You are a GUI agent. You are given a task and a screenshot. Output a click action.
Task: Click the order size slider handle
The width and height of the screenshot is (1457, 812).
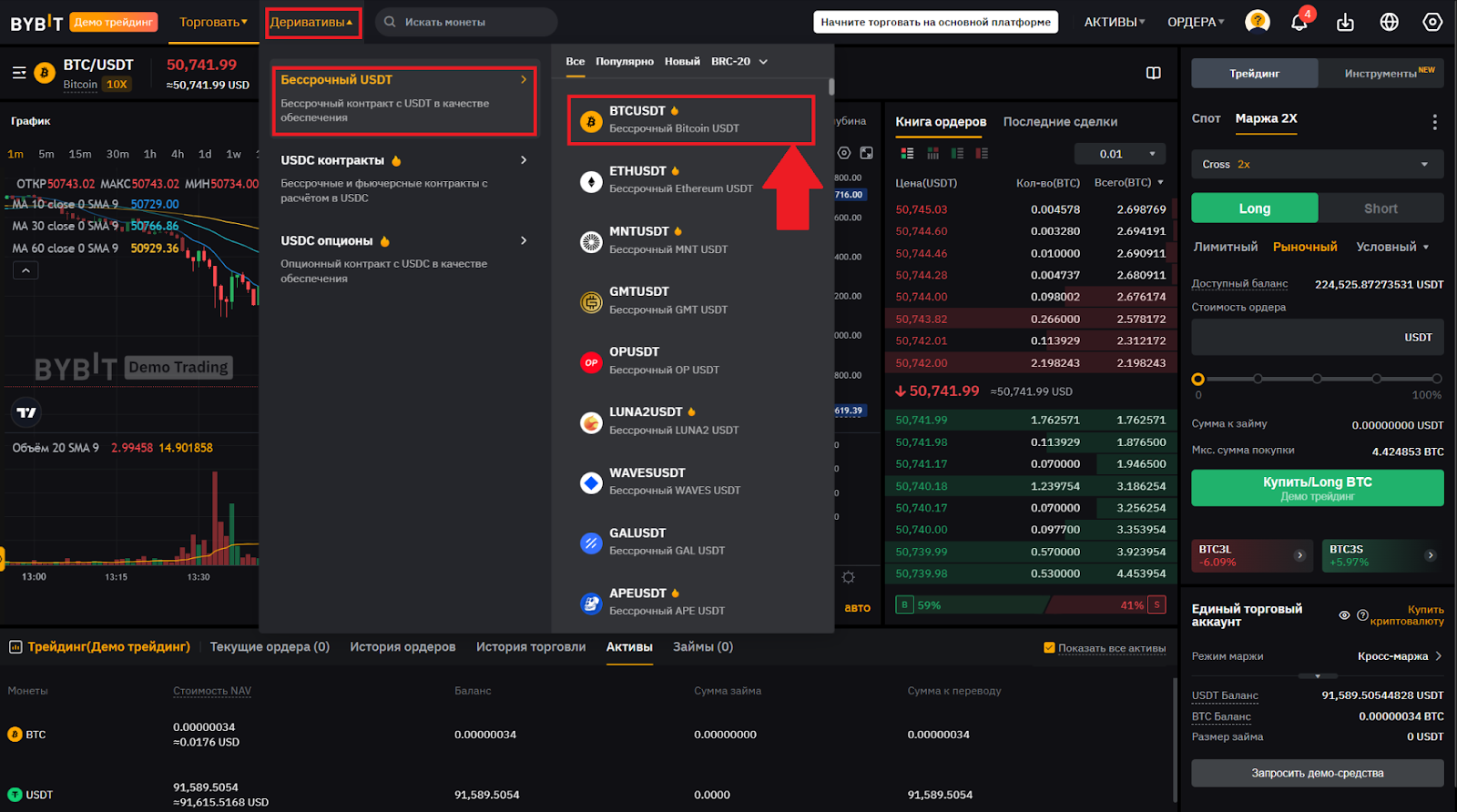(x=1198, y=379)
